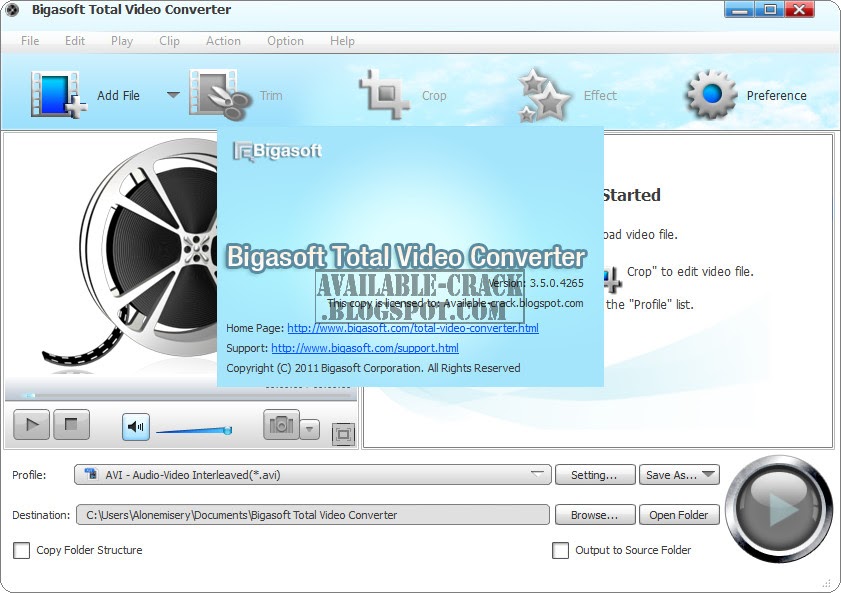Viewport: 841px width, 593px height.
Task: Open the Bigasoft Home Page link
Action: tap(413, 328)
